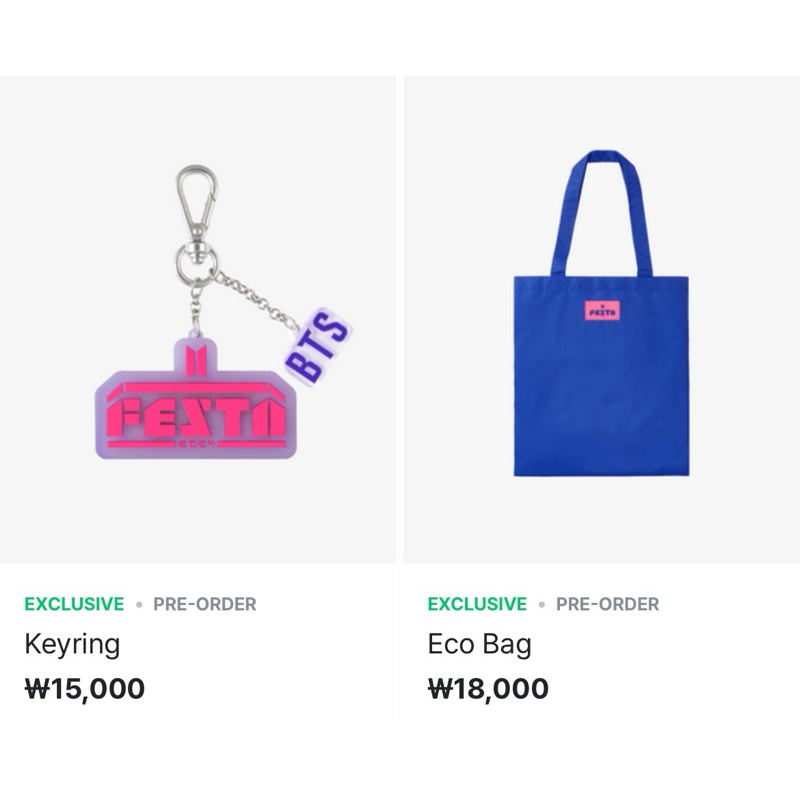Click the BTS logo atop the FESTA charm
This screenshot has height=800, width=800.
coord(196,360)
